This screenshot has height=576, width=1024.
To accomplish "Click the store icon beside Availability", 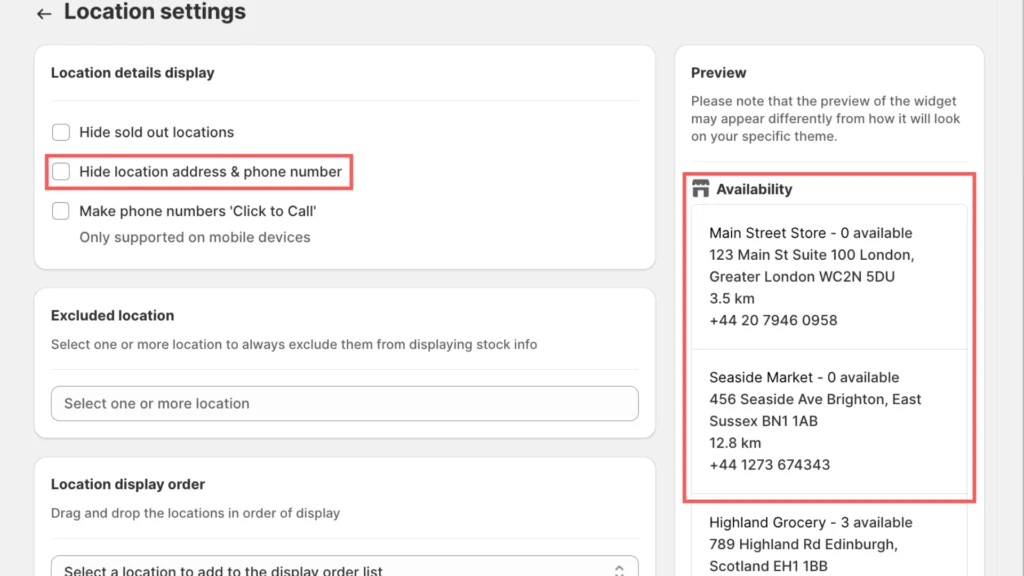I will (700, 189).
